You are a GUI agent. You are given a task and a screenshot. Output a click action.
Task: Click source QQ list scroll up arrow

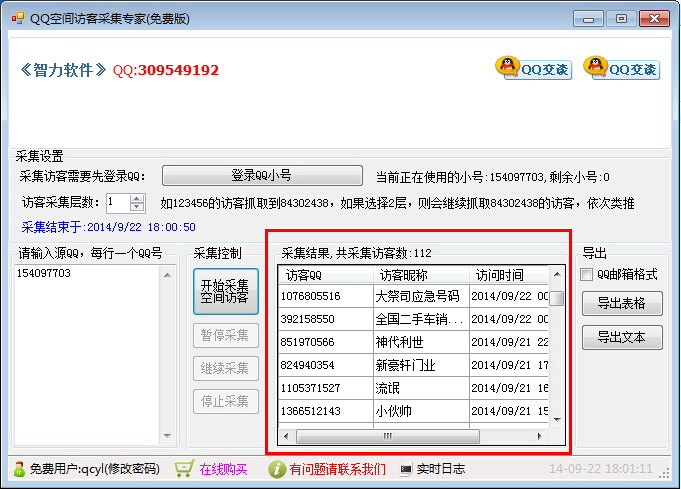[167, 275]
